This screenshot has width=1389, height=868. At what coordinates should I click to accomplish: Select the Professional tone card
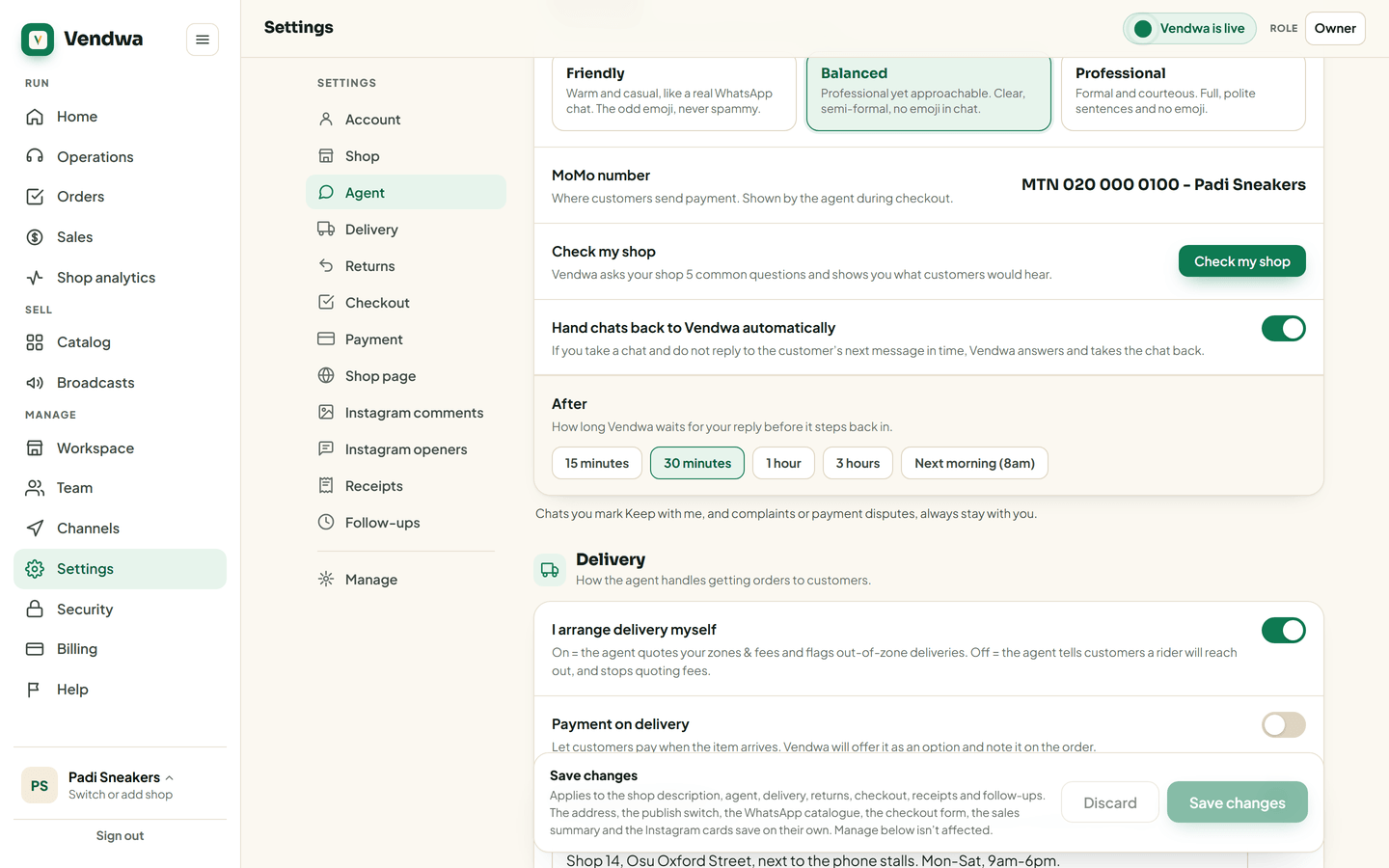click(x=1184, y=93)
